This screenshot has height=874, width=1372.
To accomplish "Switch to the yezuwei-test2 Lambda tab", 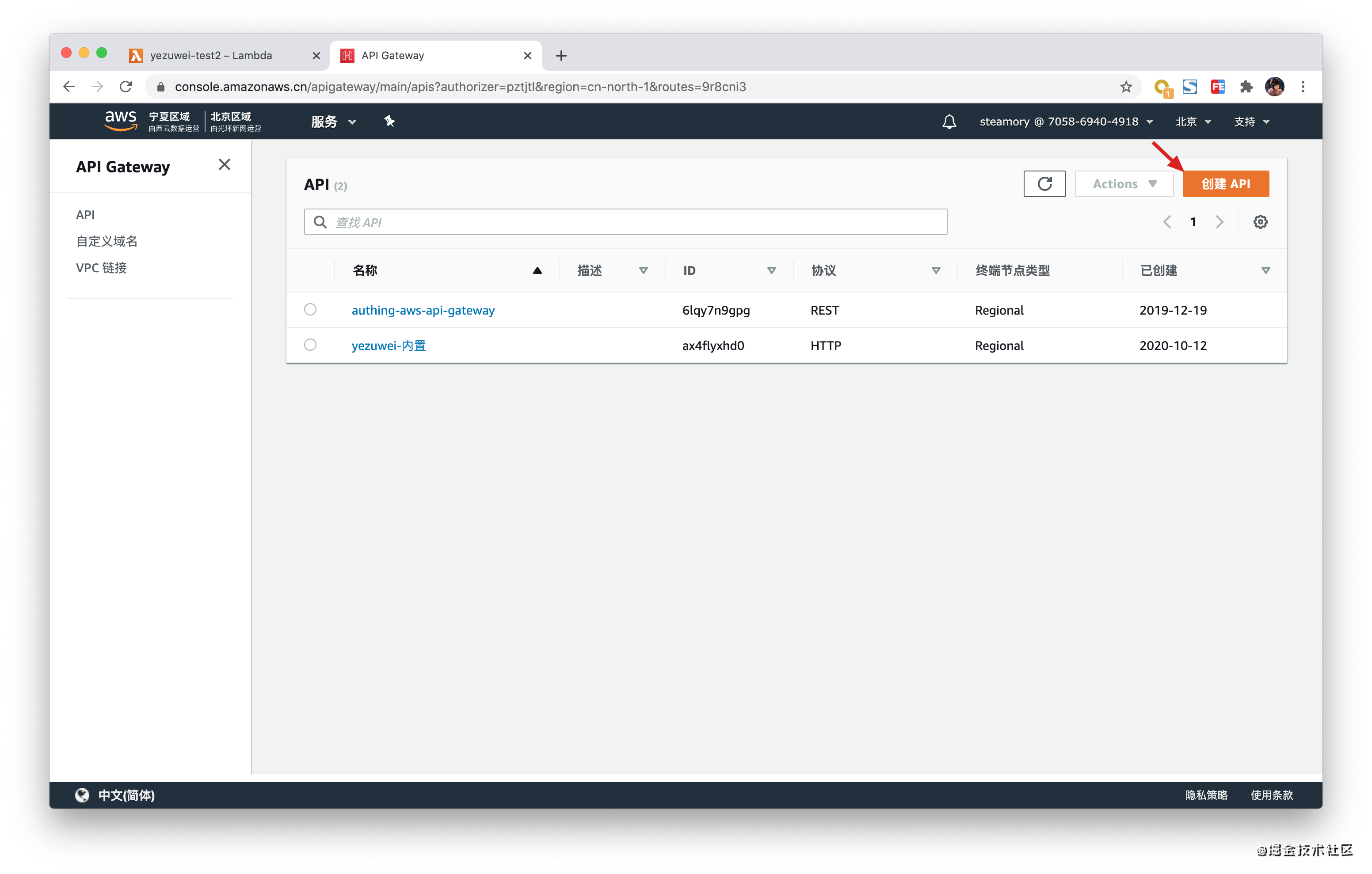I will [x=211, y=55].
